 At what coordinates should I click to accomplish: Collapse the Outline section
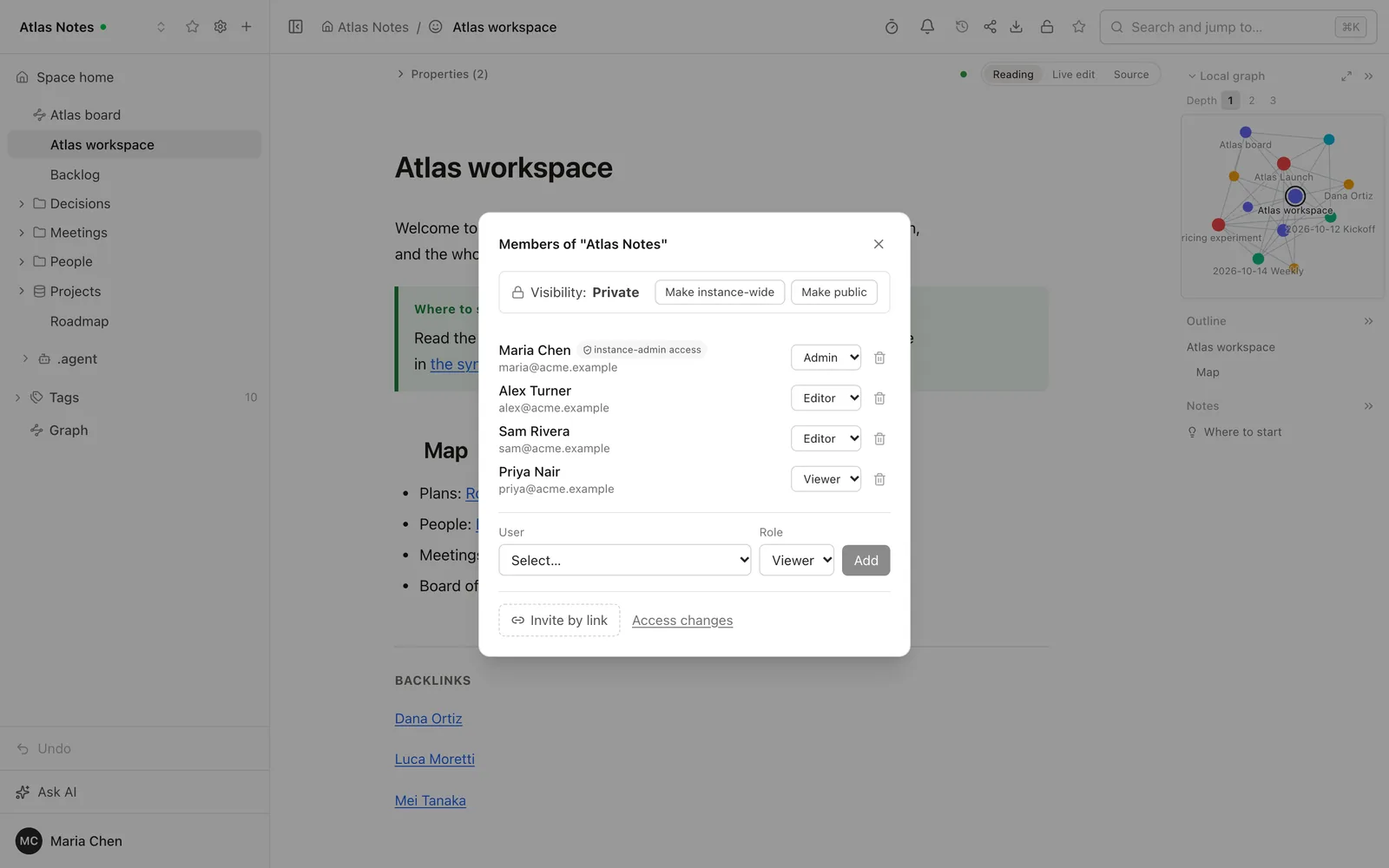[x=1368, y=321]
